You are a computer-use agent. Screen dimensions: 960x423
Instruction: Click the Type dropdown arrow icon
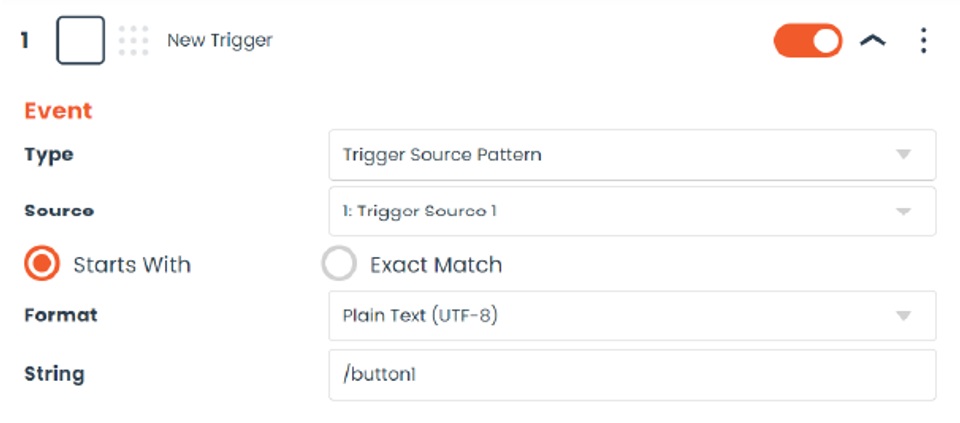click(903, 155)
